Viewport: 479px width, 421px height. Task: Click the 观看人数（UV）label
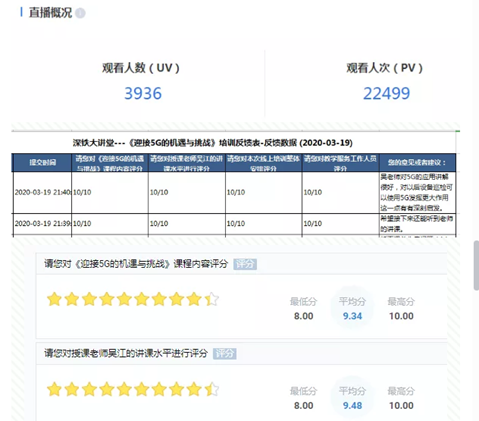point(141,68)
